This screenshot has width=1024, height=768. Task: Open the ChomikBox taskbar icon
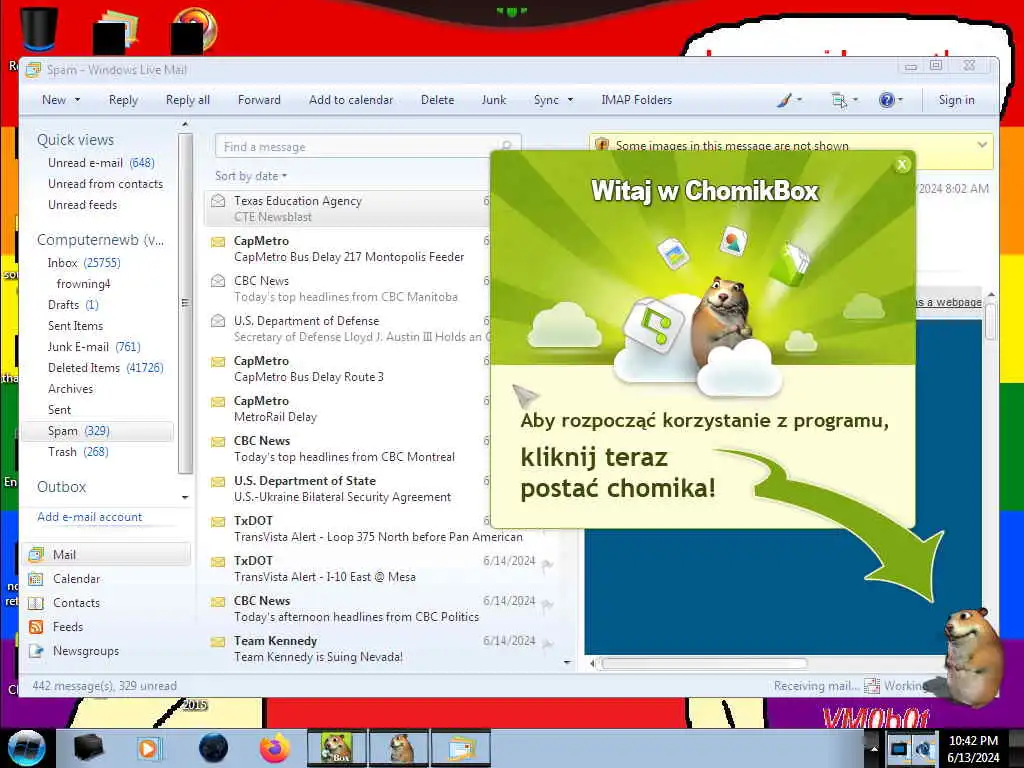pyautogui.click(x=337, y=748)
